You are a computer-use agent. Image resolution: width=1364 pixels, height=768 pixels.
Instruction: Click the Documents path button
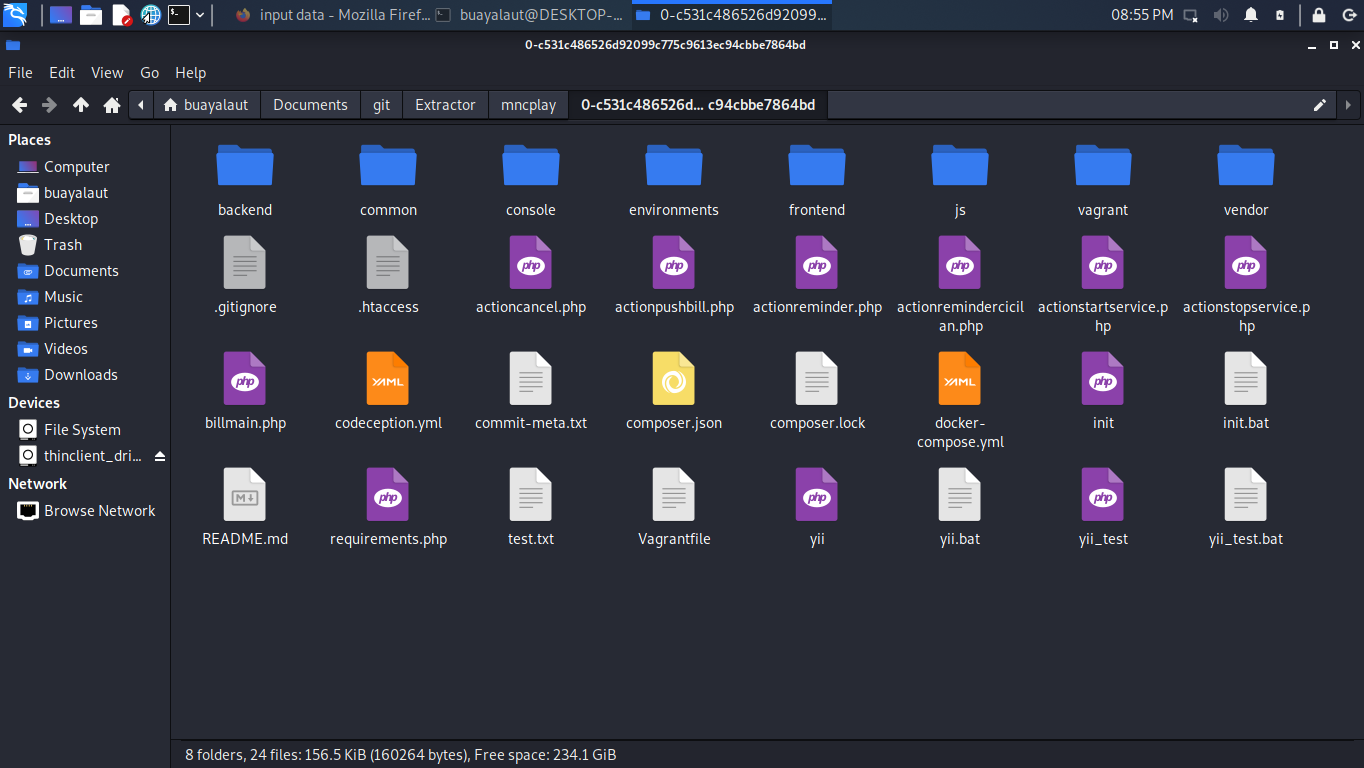(x=310, y=105)
